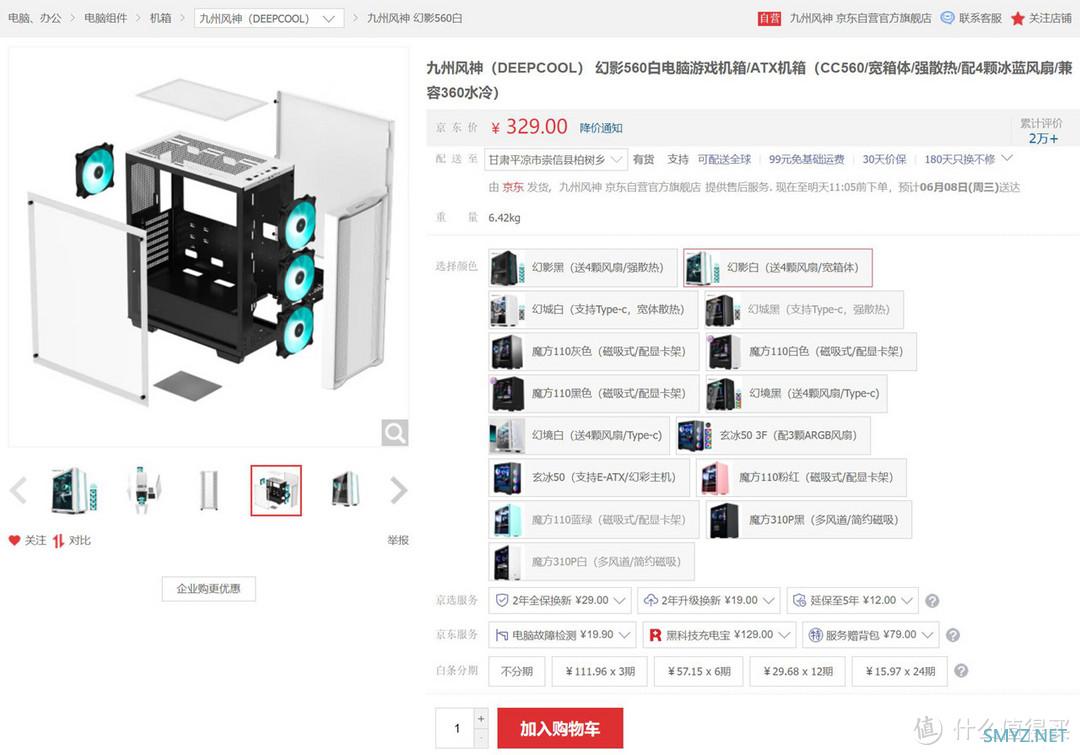Choose 魔方110蓝绿 option
This screenshot has width=1080, height=755.
click(594, 520)
